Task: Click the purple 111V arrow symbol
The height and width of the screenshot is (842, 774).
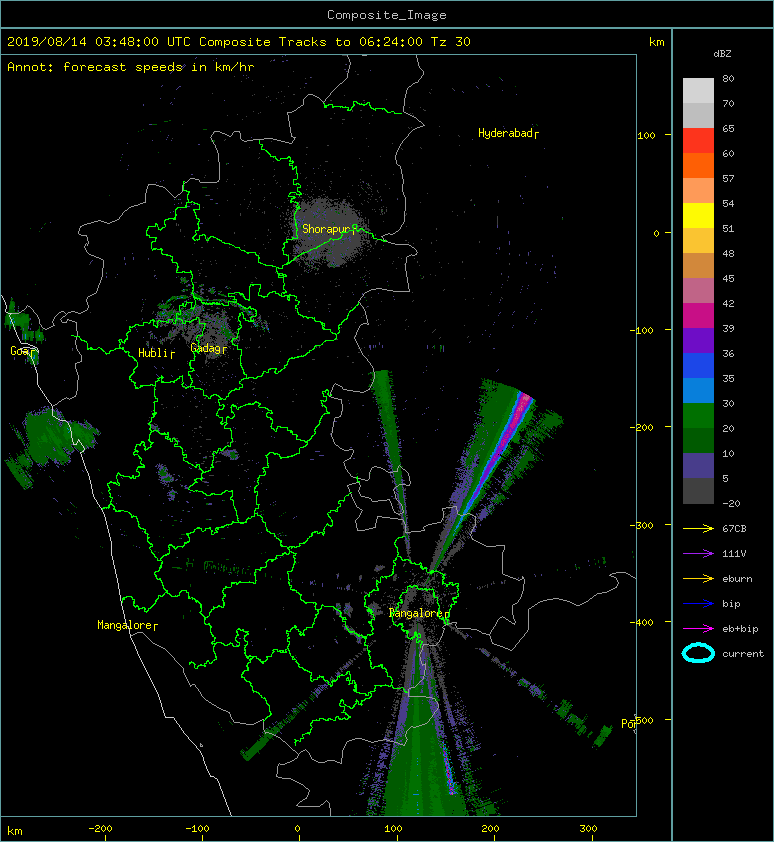Action: [x=698, y=554]
